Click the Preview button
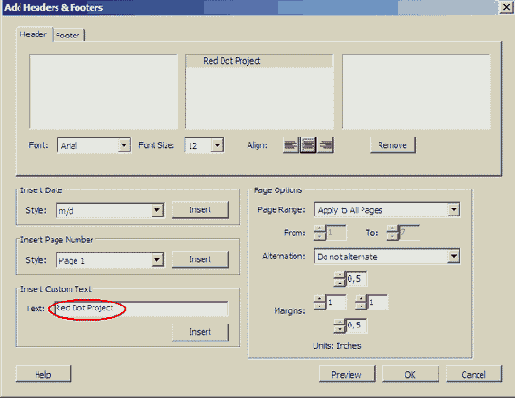 347,374
